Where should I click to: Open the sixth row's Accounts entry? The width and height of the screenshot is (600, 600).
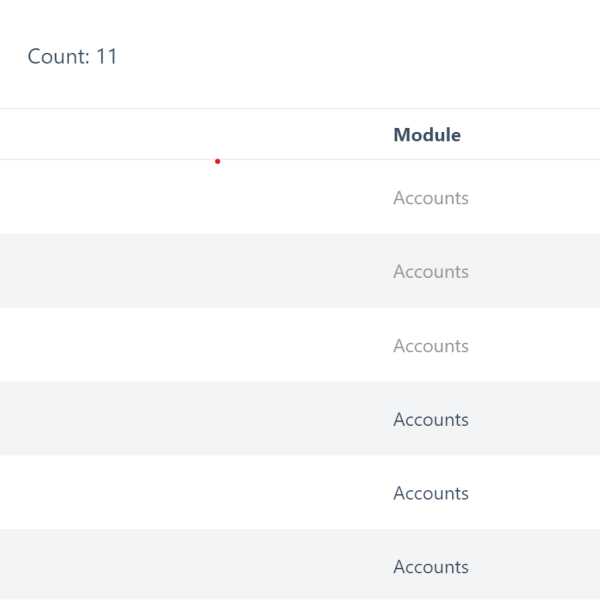pyautogui.click(x=431, y=567)
